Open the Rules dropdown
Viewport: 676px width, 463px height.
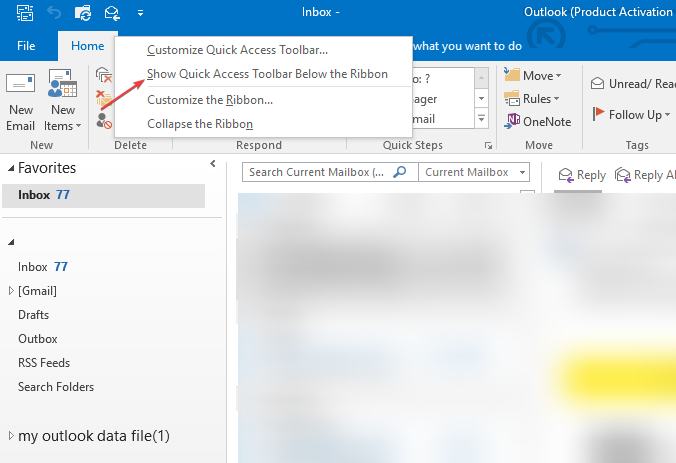tap(532, 99)
